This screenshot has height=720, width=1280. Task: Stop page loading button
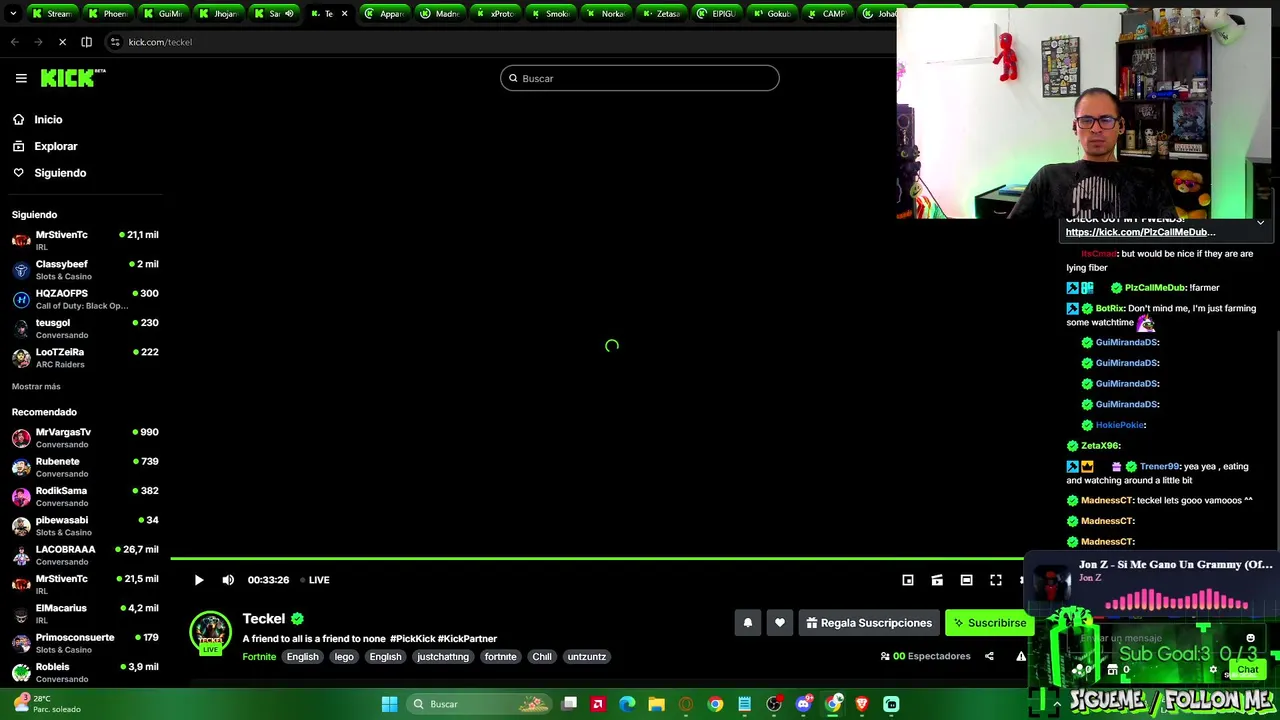point(62,42)
